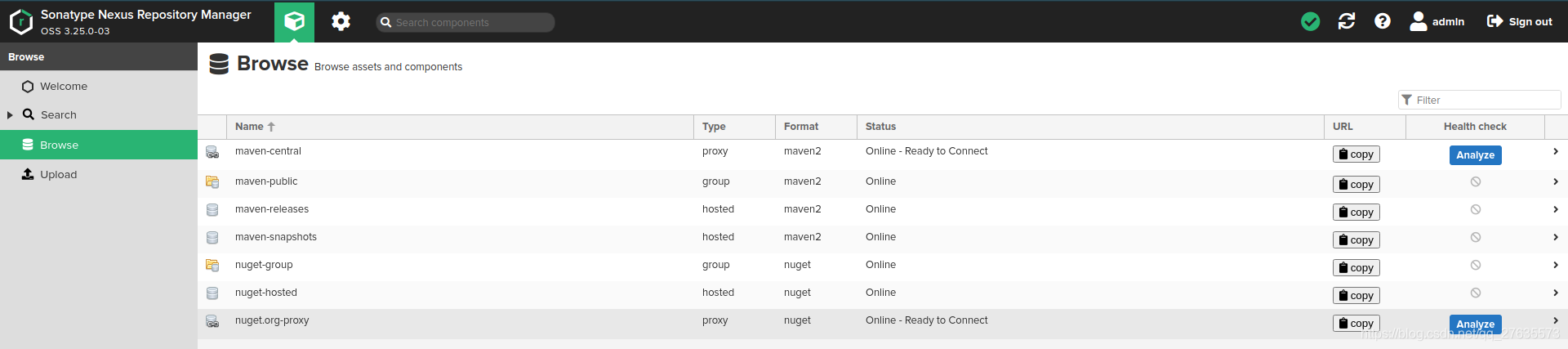Copy URL of nuget-hosted

[1356, 296]
